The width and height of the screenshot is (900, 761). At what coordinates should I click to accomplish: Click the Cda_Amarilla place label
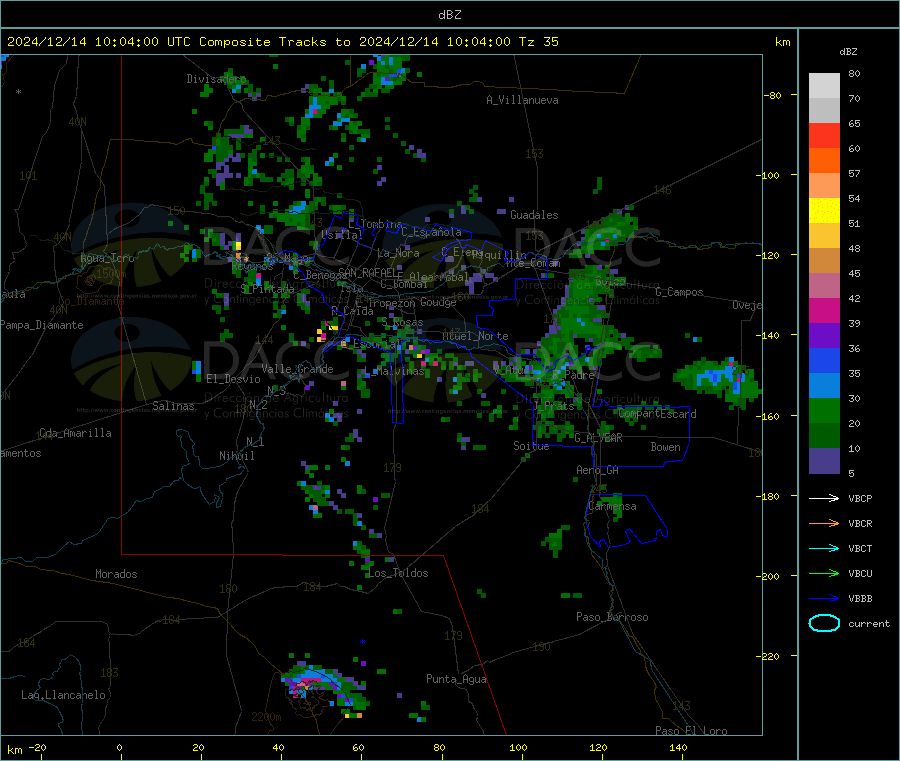75,433
